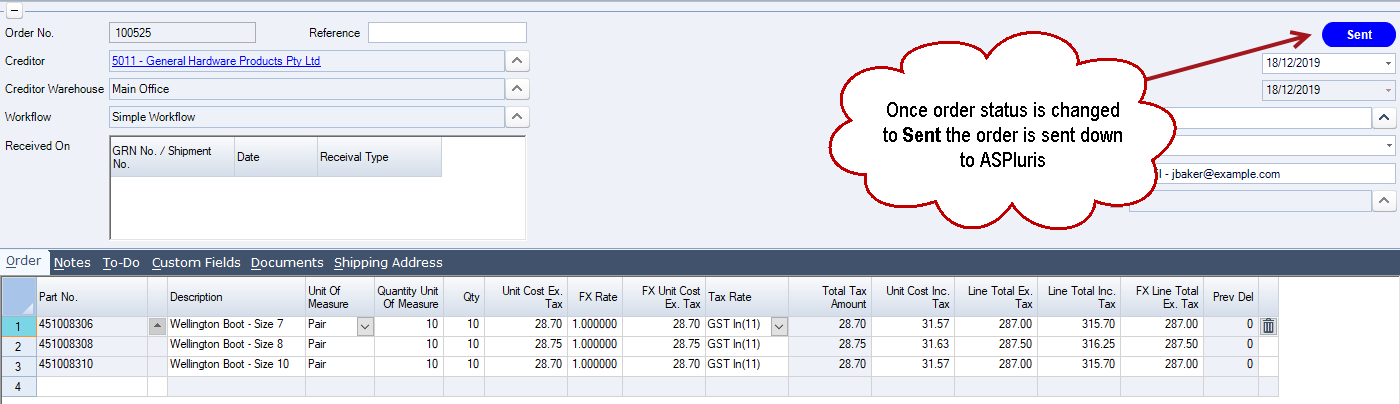Select row 2 header in grid

(19, 345)
